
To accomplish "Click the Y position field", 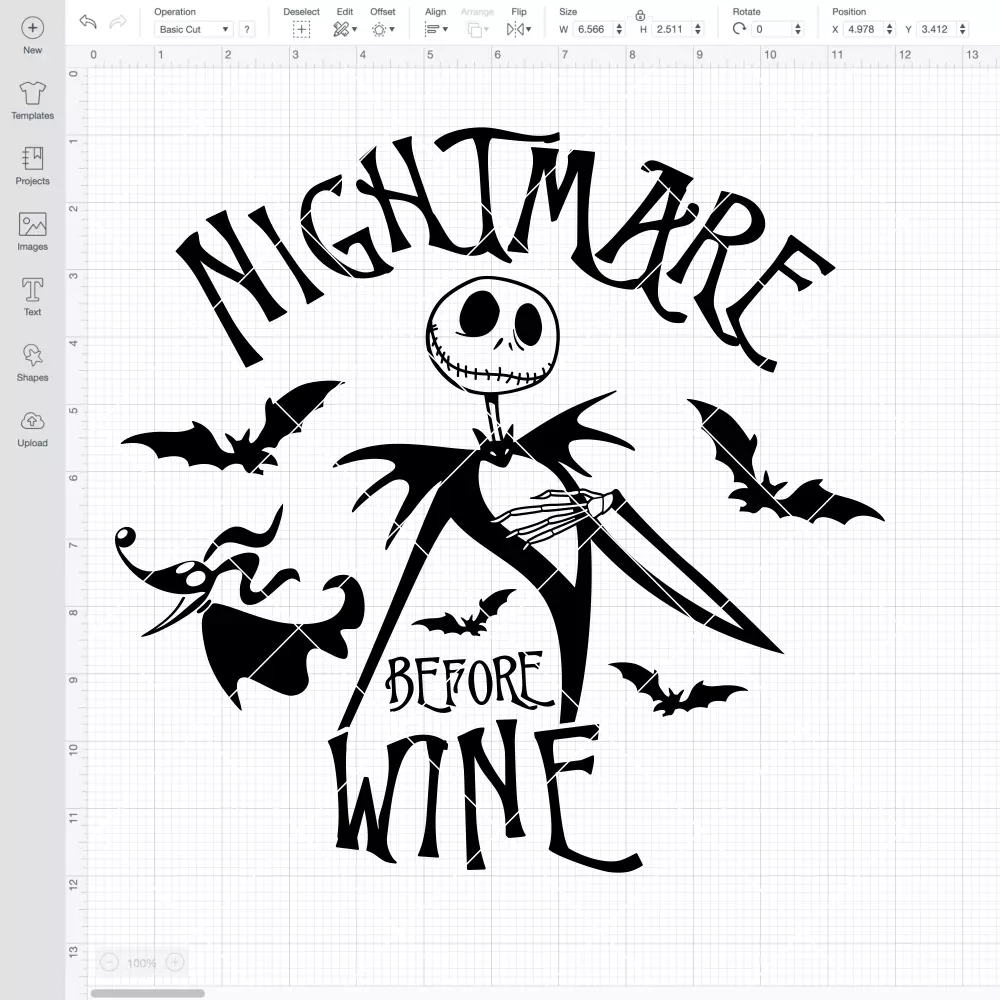I will point(936,29).
